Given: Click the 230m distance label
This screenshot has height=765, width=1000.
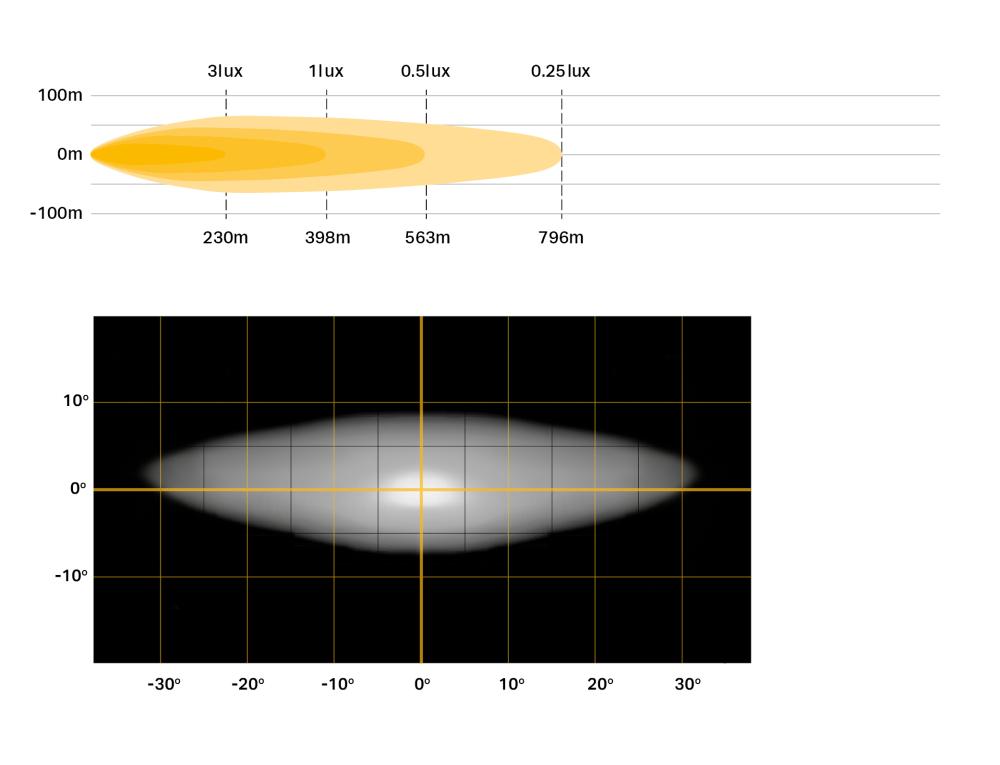Looking at the screenshot, I should 225,238.
